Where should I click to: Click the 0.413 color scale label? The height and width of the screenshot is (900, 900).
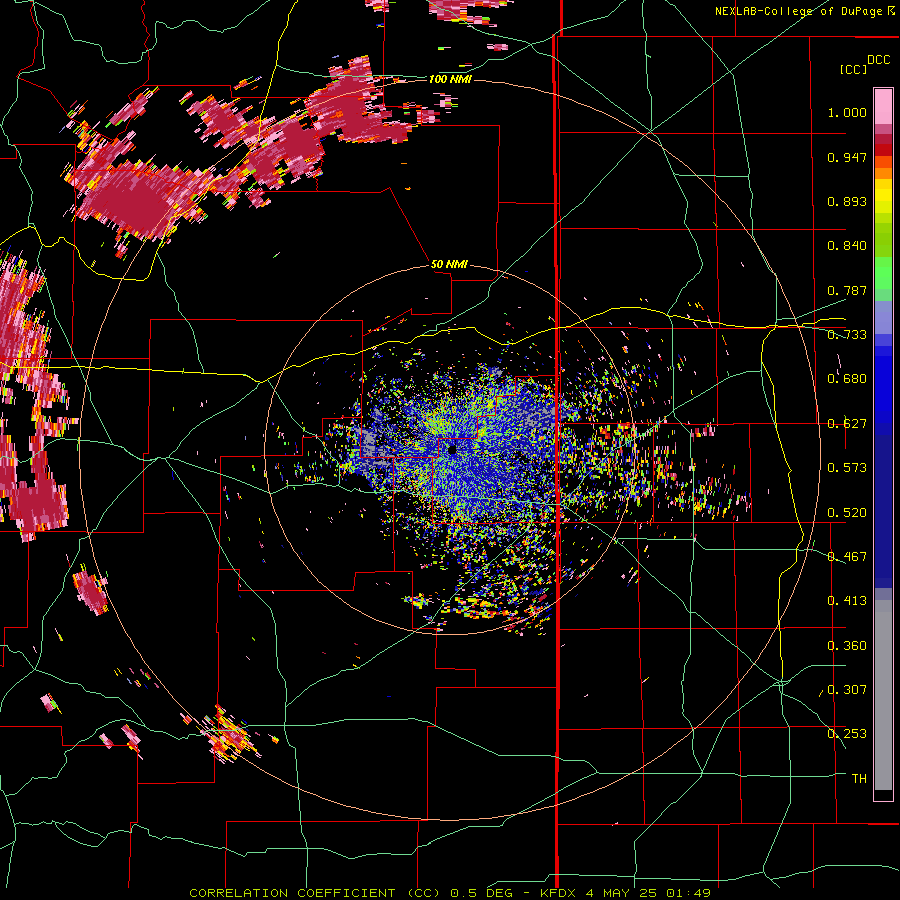pos(847,601)
